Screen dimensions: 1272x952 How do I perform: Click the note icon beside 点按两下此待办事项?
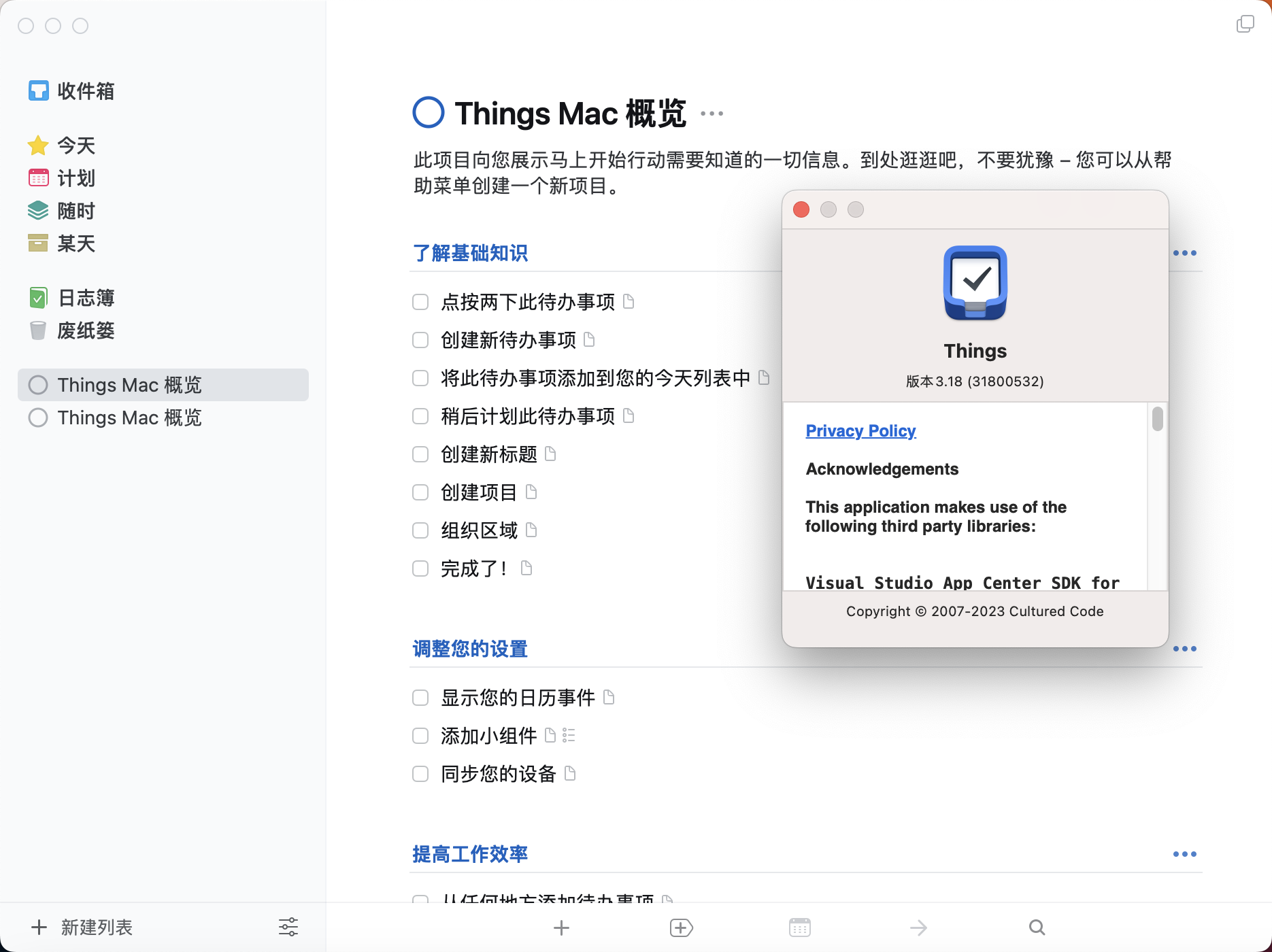[629, 301]
